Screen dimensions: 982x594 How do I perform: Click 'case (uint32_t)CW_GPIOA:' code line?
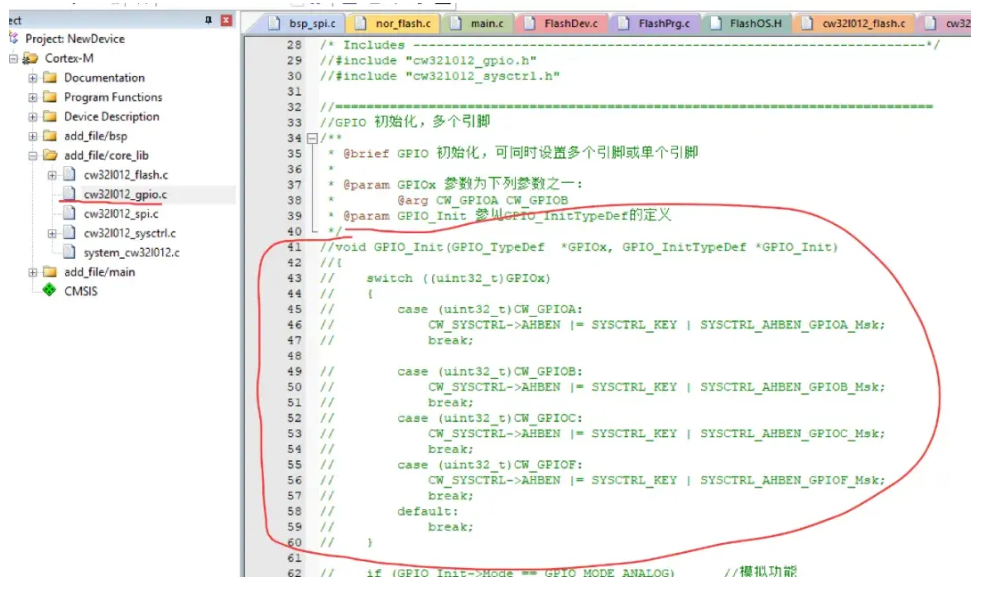(490, 309)
